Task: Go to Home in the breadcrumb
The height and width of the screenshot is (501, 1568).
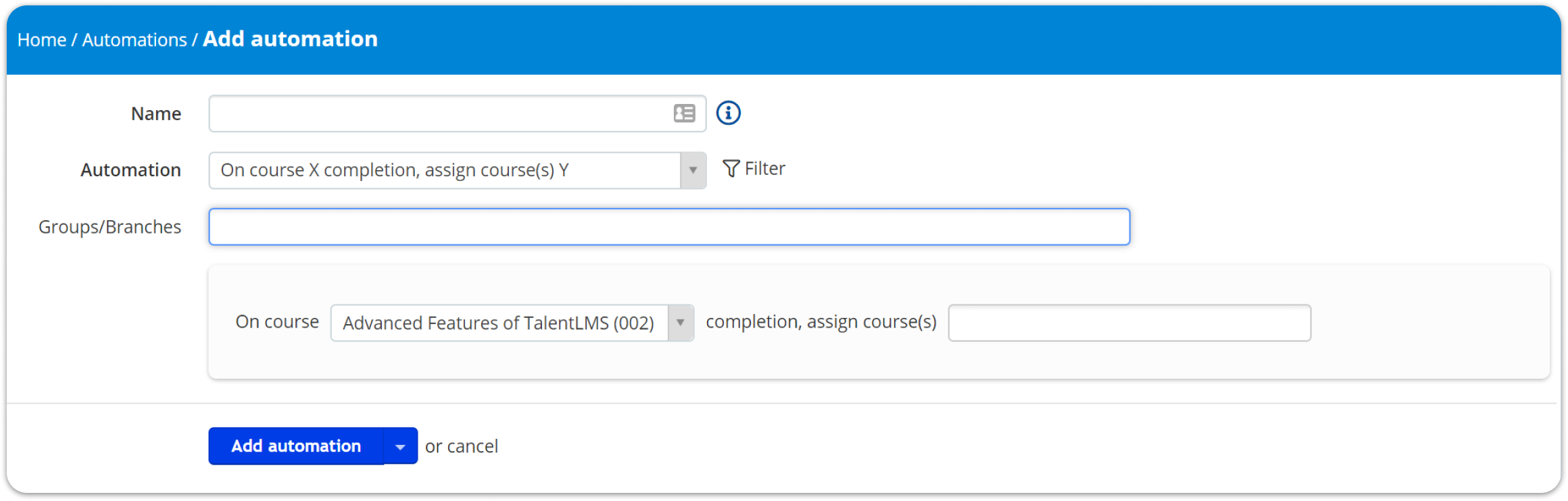Action: [42, 40]
